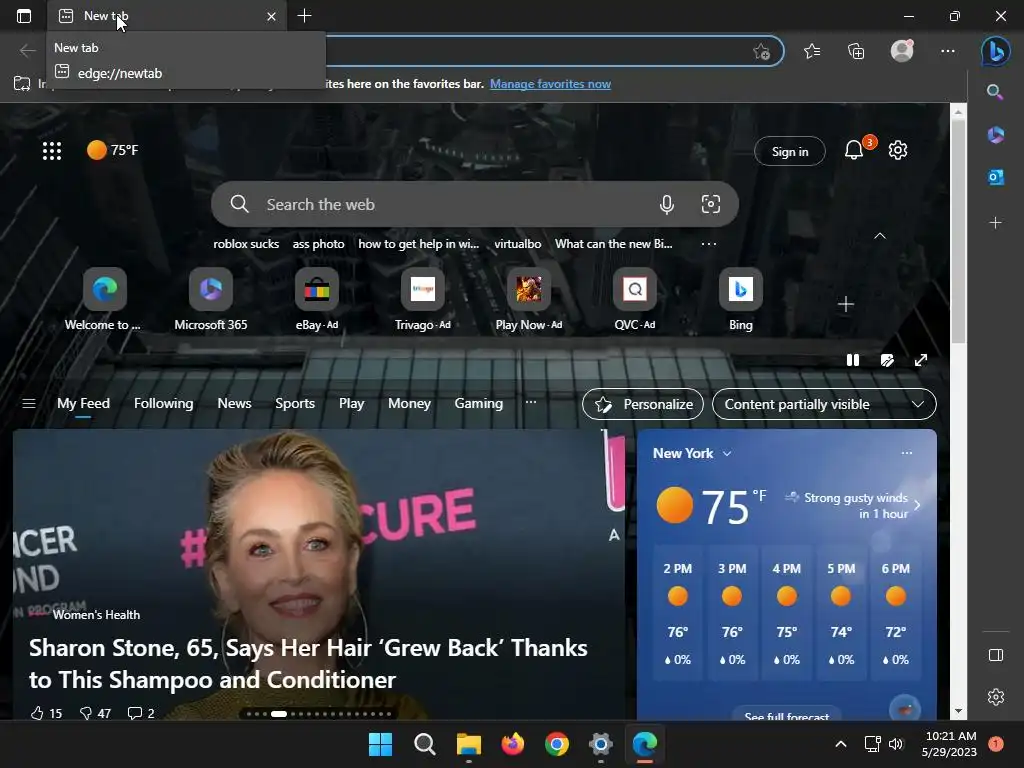Search for roblox sucks suggestion

pyautogui.click(x=246, y=244)
